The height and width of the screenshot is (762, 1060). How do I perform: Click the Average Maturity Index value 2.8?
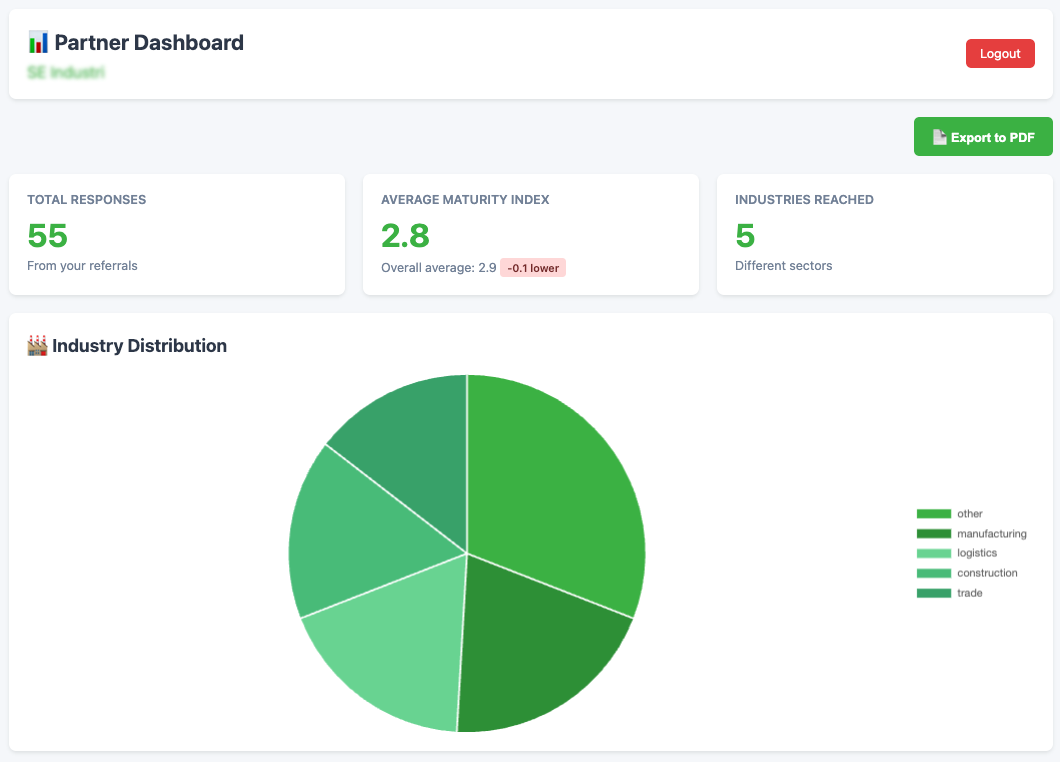click(x=405, y=236)
